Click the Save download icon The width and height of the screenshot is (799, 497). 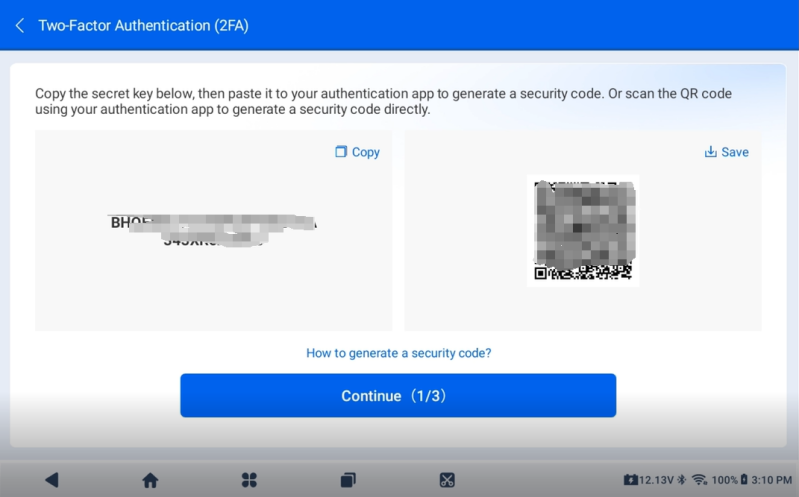[x=710, y=152]
